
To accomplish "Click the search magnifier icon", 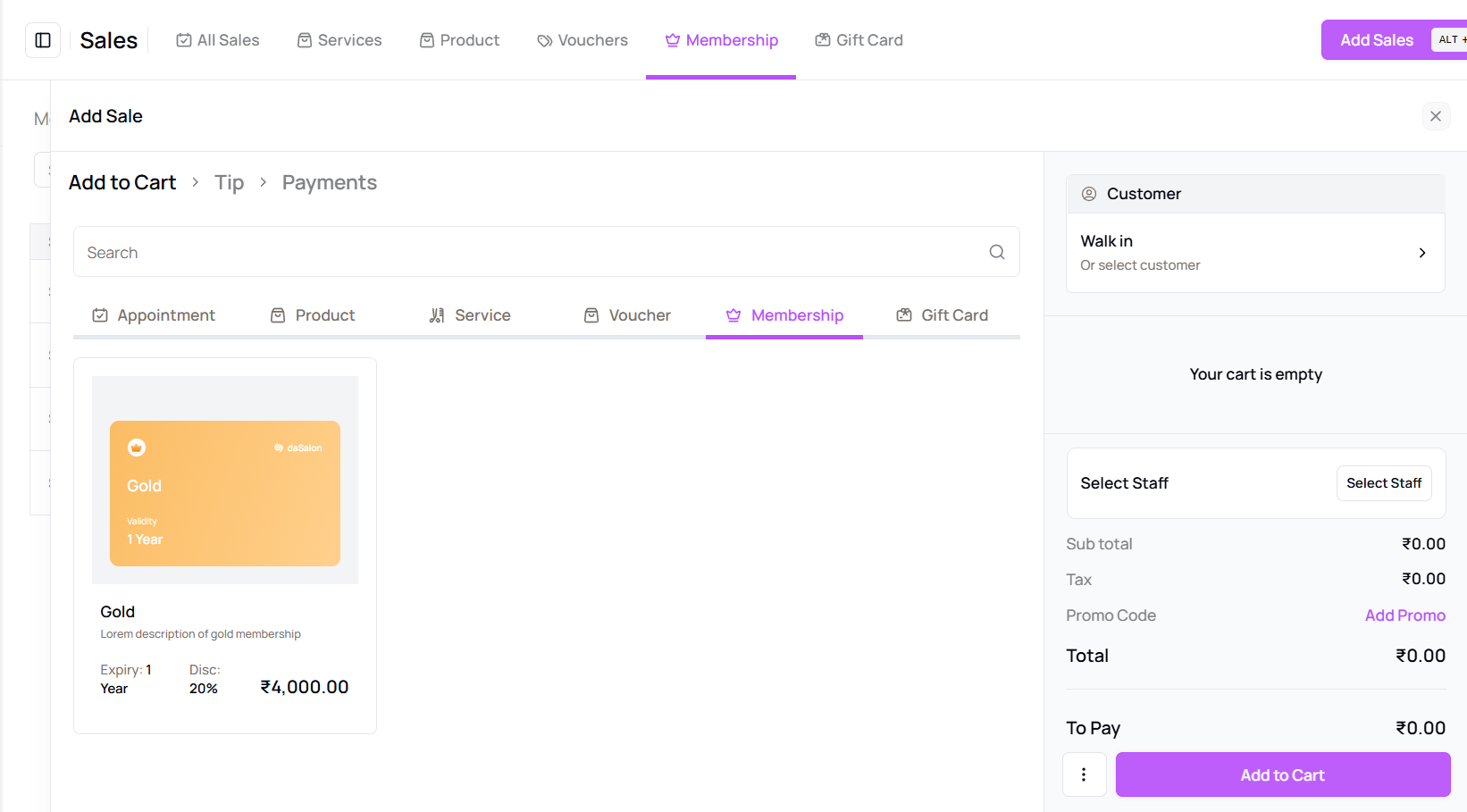I will tap(997, 252).
